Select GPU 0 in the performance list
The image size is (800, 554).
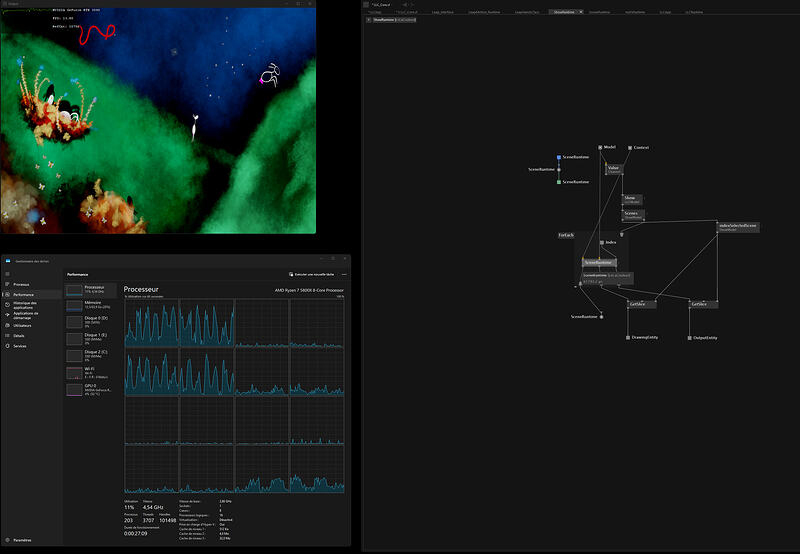[91, 390]
